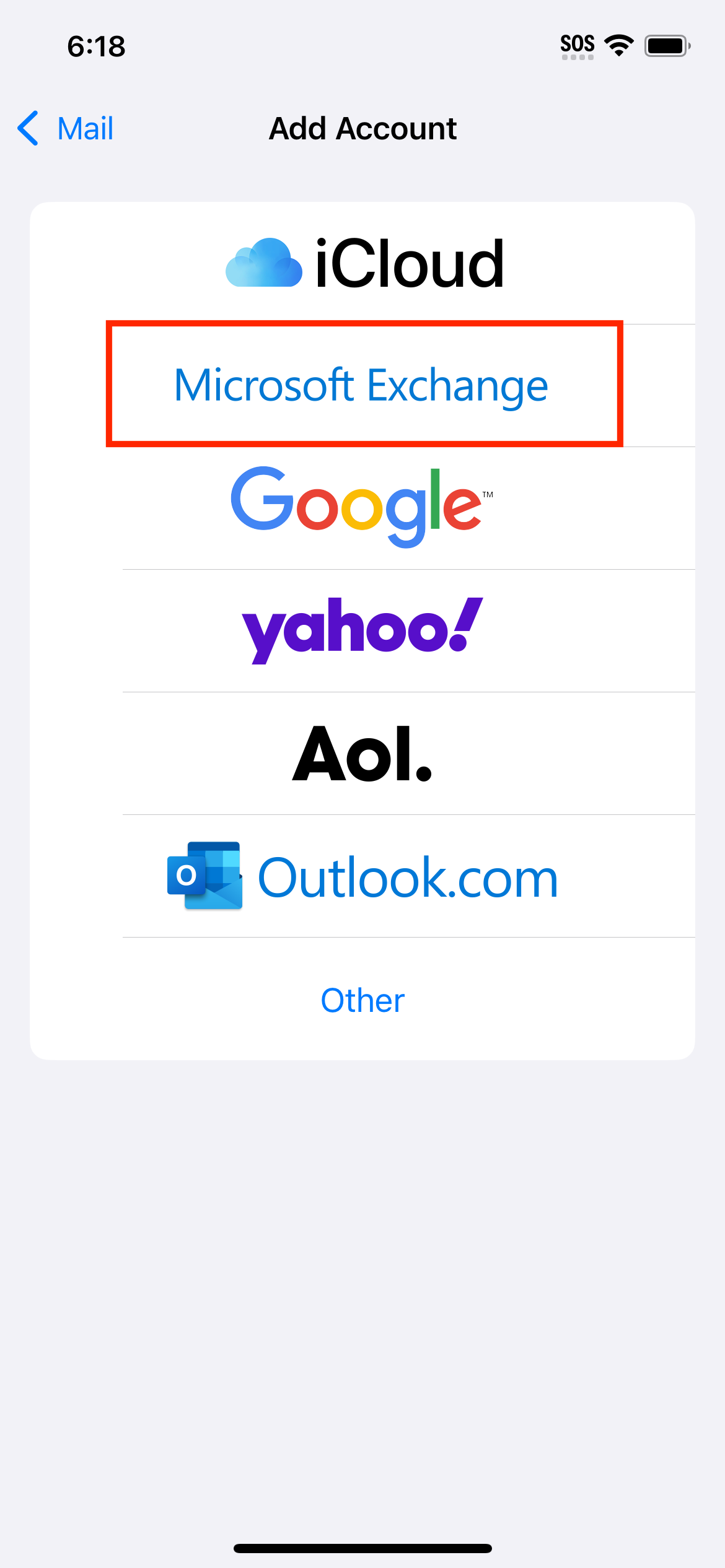Tap the Add Account title

[x=362, y=129]
